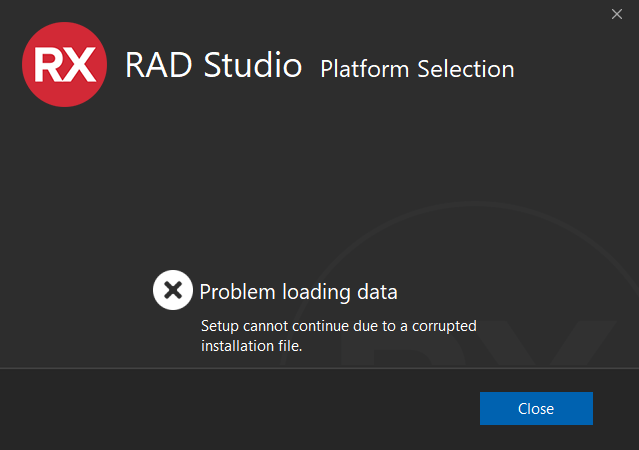
Task: Click the red RX logo
Action: point(64,64)
